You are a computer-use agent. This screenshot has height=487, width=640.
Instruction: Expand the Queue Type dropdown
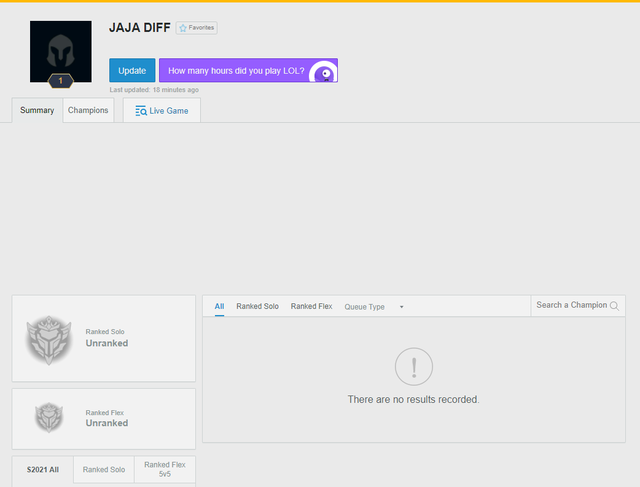[374, 307]
